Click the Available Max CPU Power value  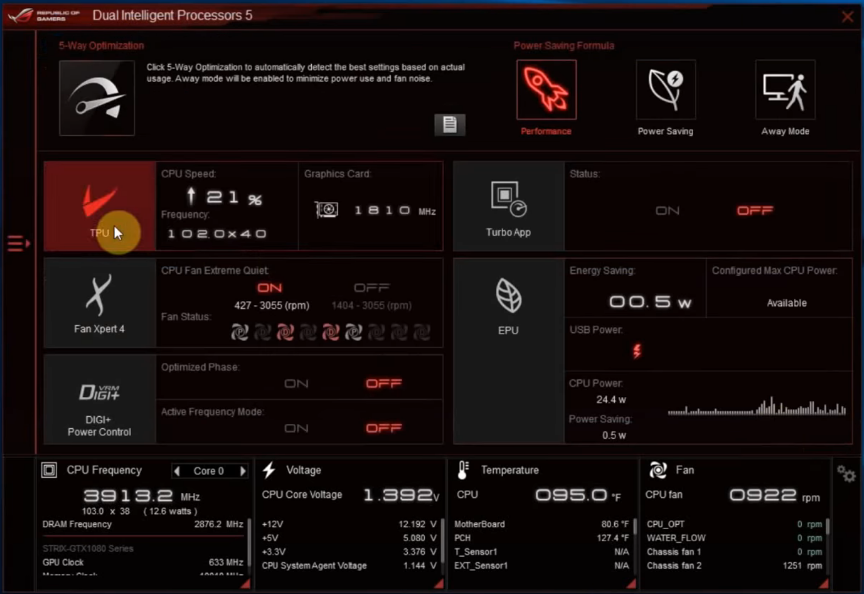pyautogui.click(x=786, y=303)
